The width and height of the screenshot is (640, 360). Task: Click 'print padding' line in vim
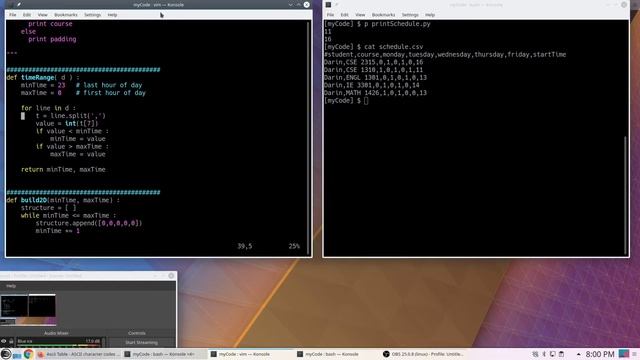pos(52,39)
